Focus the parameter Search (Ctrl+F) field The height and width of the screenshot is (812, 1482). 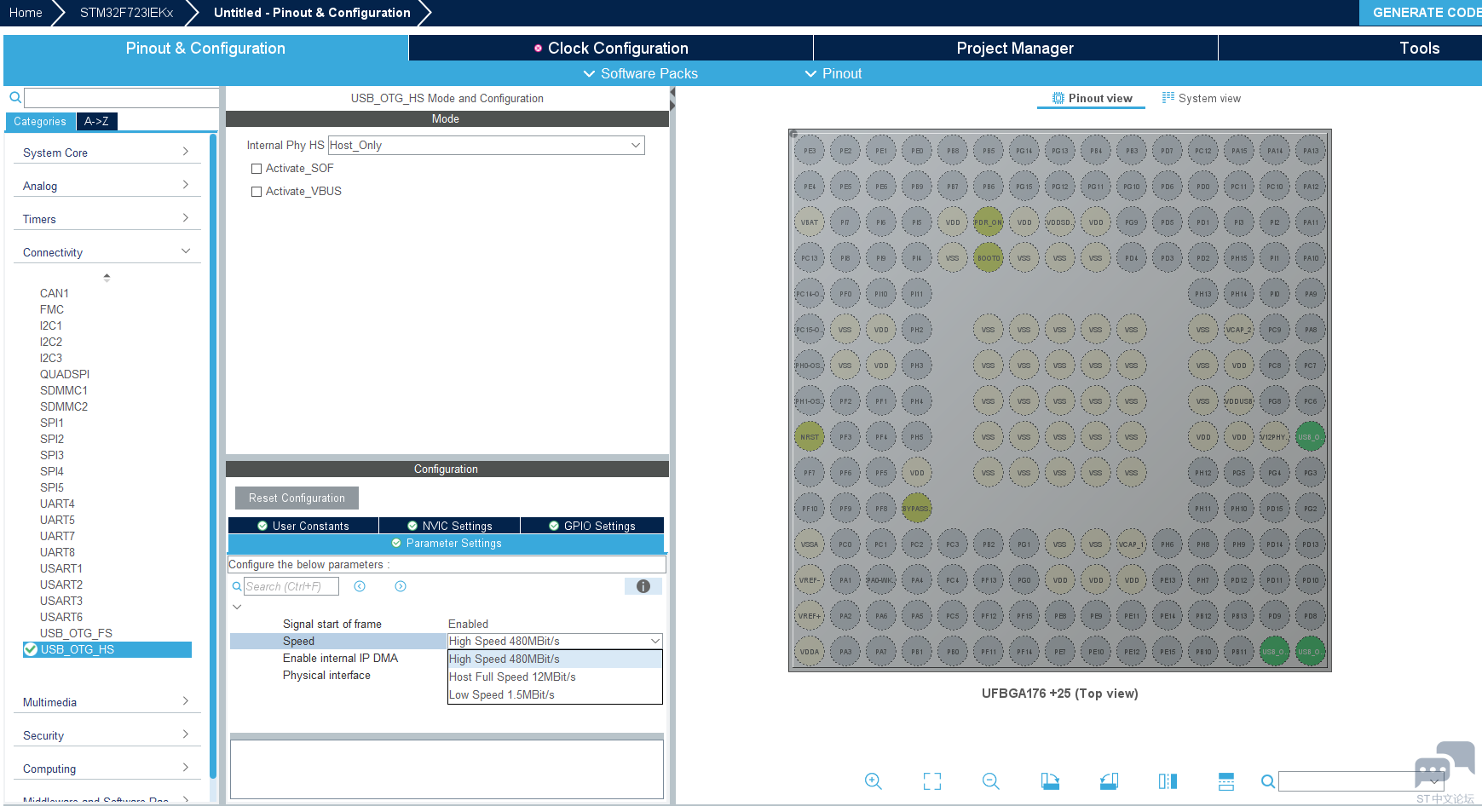[x=291, y=586]
